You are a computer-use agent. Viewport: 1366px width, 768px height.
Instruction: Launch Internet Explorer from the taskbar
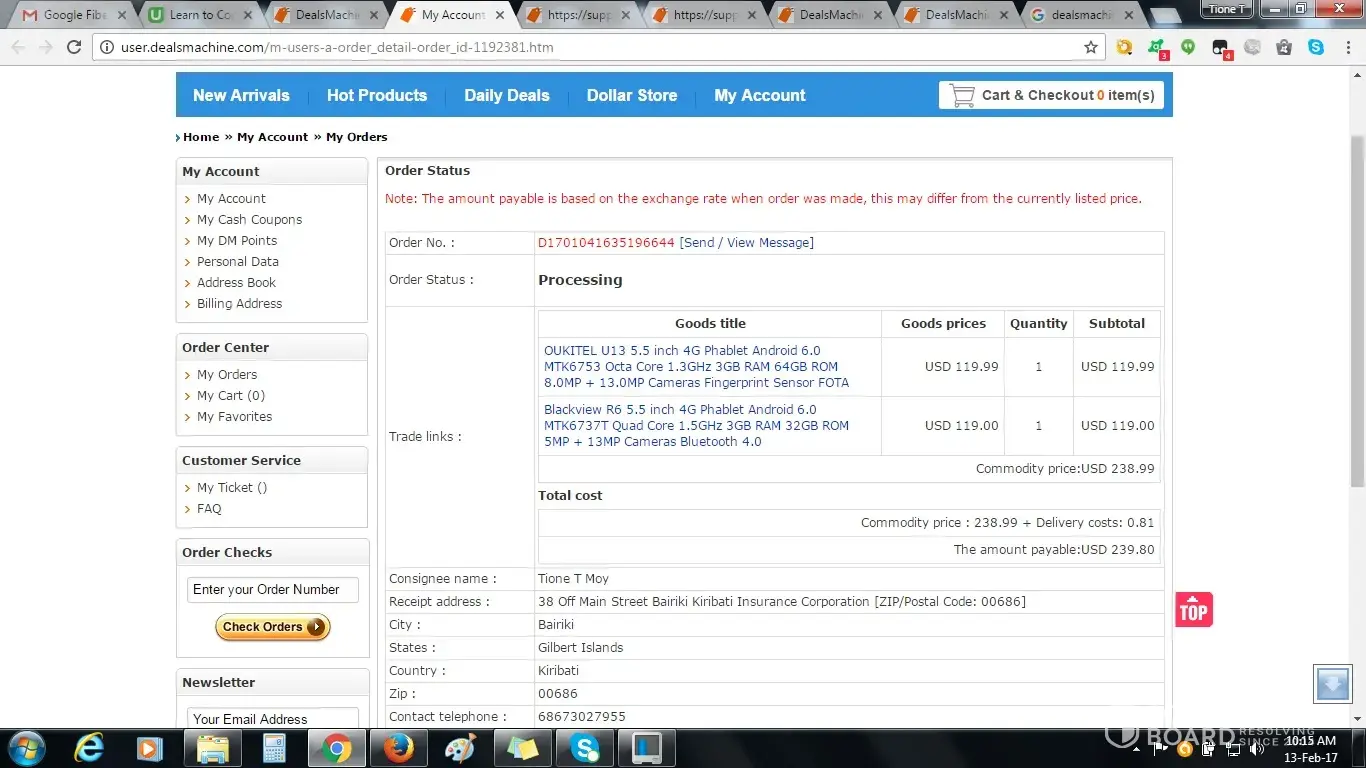[x=89, y=748]
